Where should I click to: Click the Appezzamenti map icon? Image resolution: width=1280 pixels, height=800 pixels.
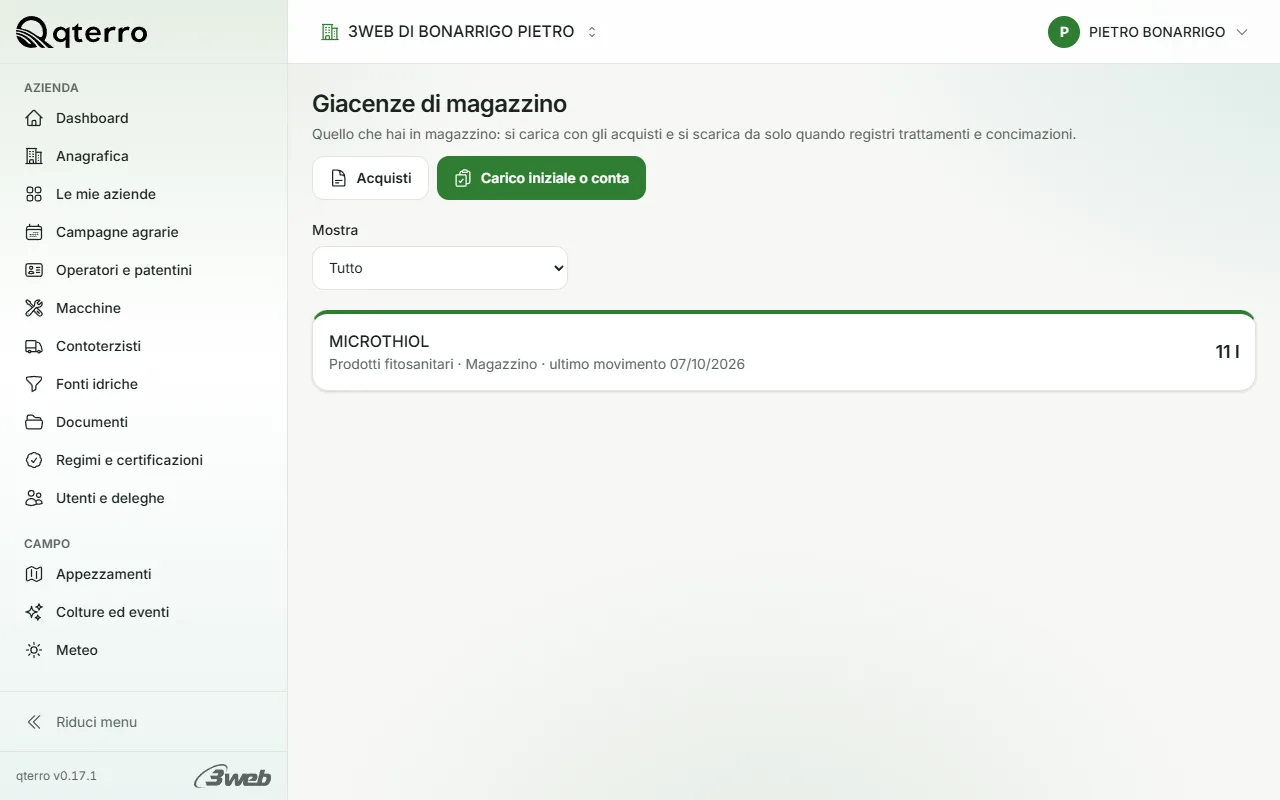point(34,574)
